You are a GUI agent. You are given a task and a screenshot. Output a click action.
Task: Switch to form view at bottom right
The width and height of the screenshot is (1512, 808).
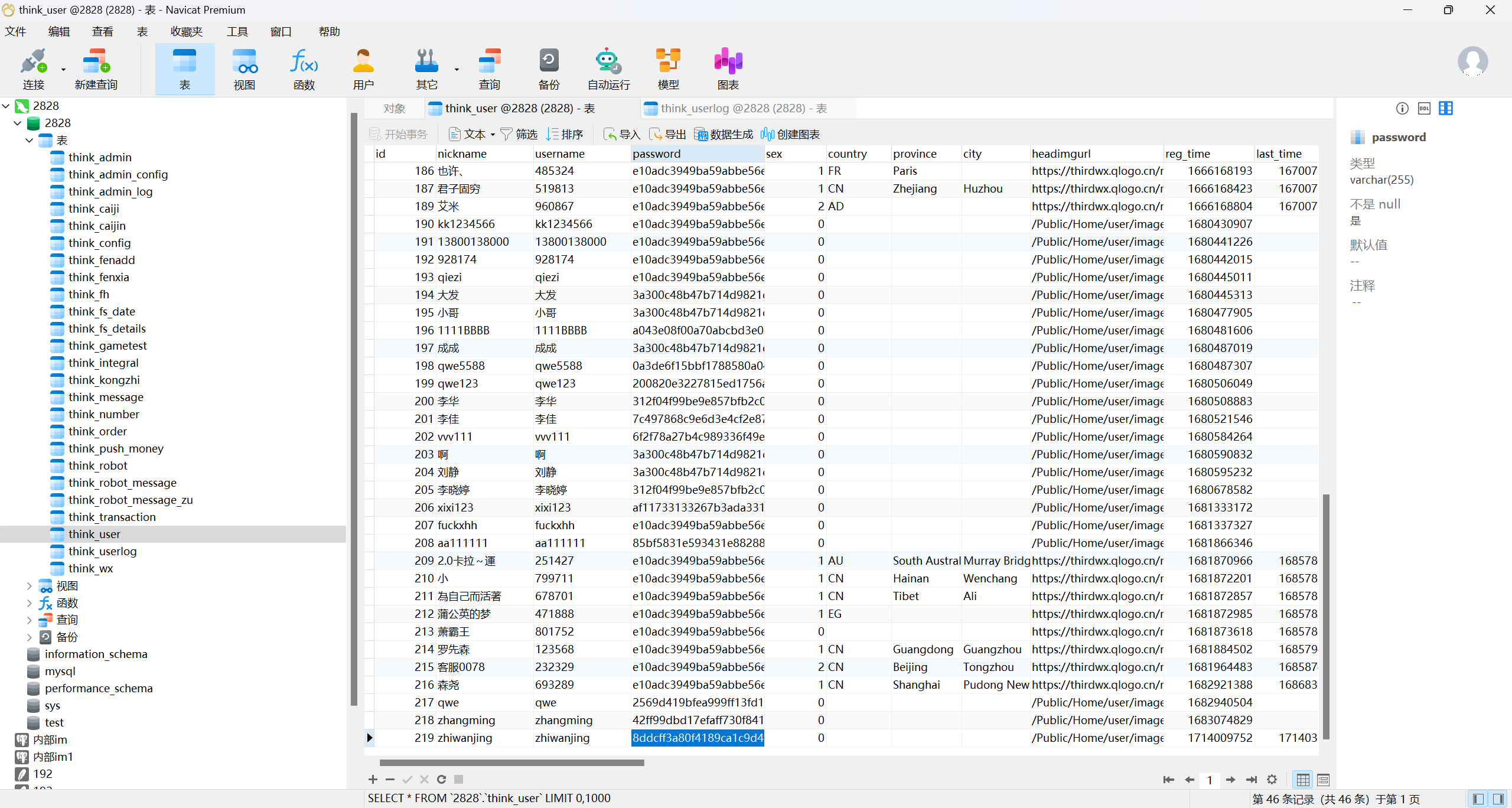click(x=1324, y=780)
